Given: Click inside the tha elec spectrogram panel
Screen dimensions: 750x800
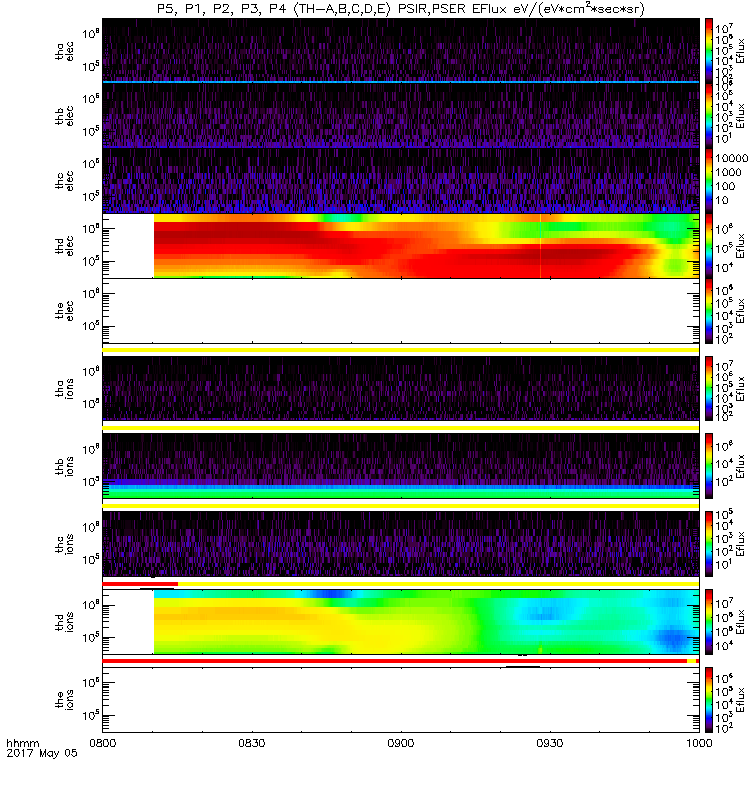Looking at the screenshot, I should click(x=401, y=49).
